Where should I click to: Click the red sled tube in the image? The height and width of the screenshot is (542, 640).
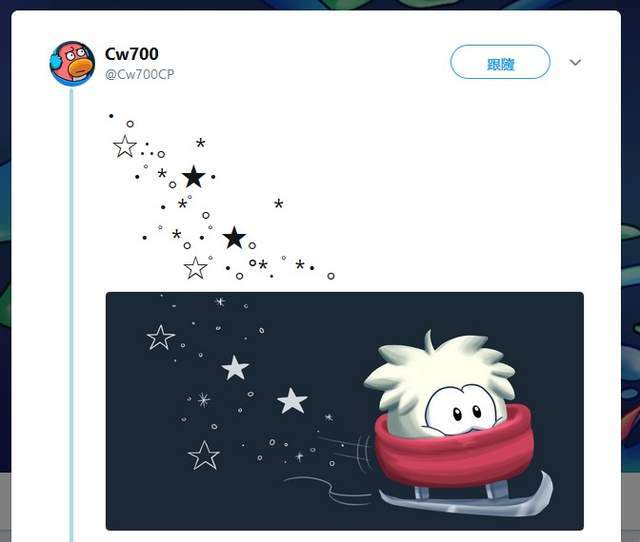click(x=454, y=454)
